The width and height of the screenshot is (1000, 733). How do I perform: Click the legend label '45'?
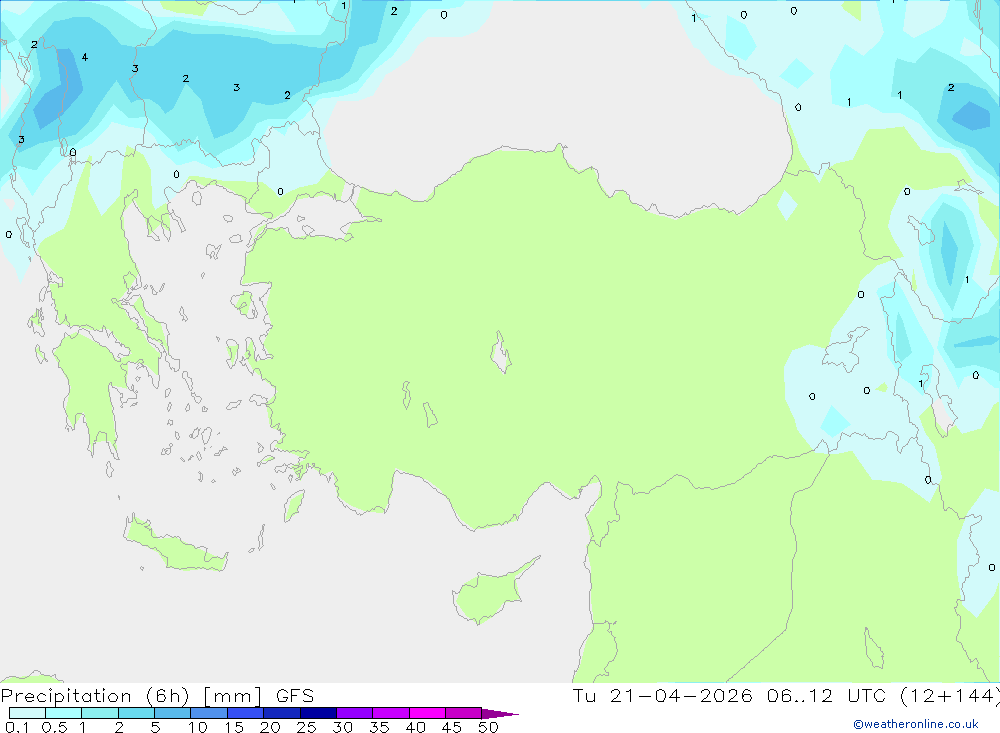point(452,727)
